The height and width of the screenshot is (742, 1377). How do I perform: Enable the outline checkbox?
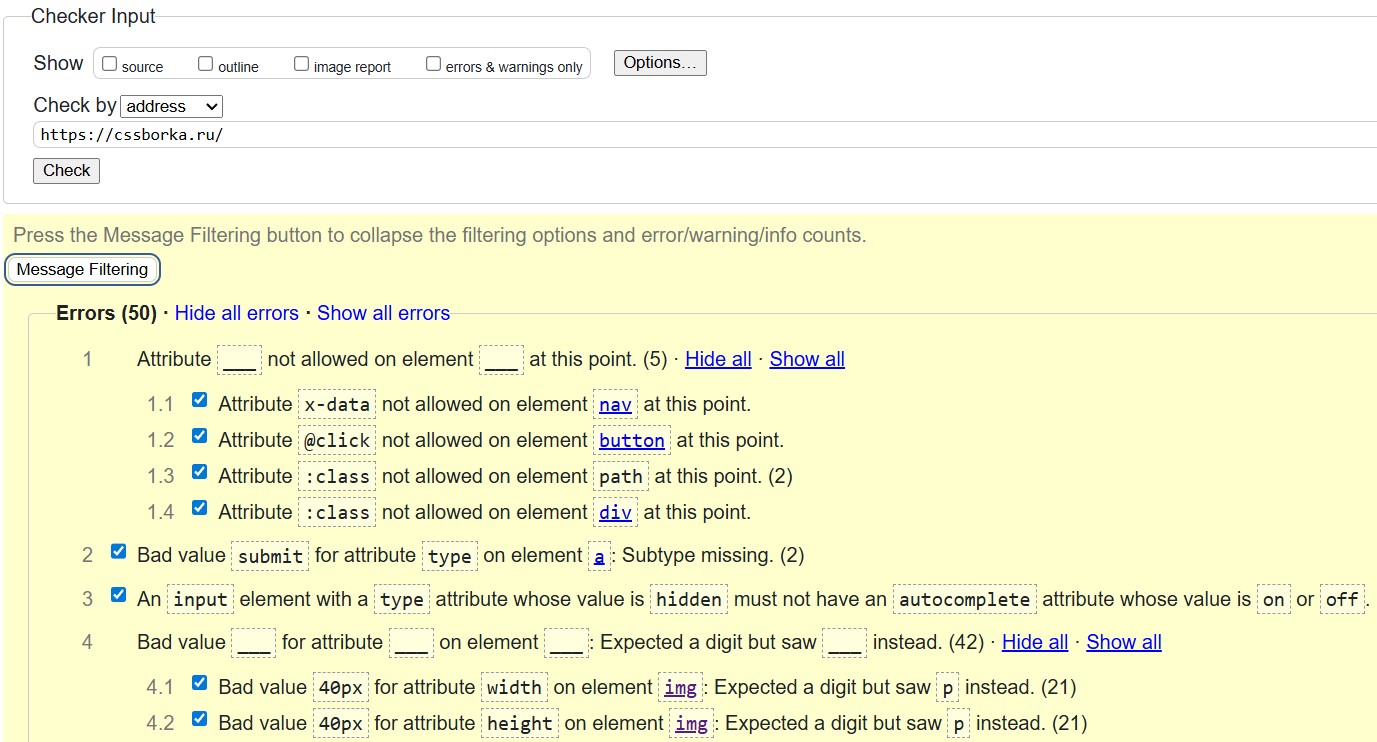[x=205, y=64]
